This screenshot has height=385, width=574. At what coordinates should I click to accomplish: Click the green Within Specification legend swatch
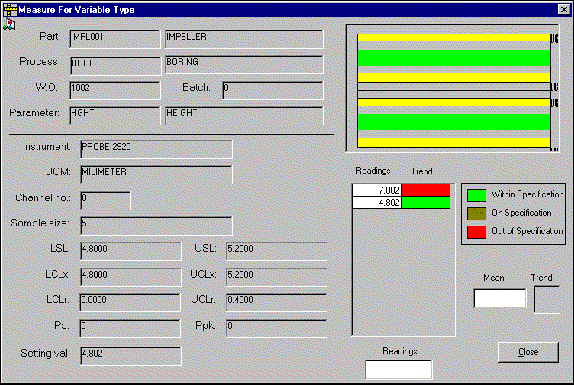click(477, 195)
